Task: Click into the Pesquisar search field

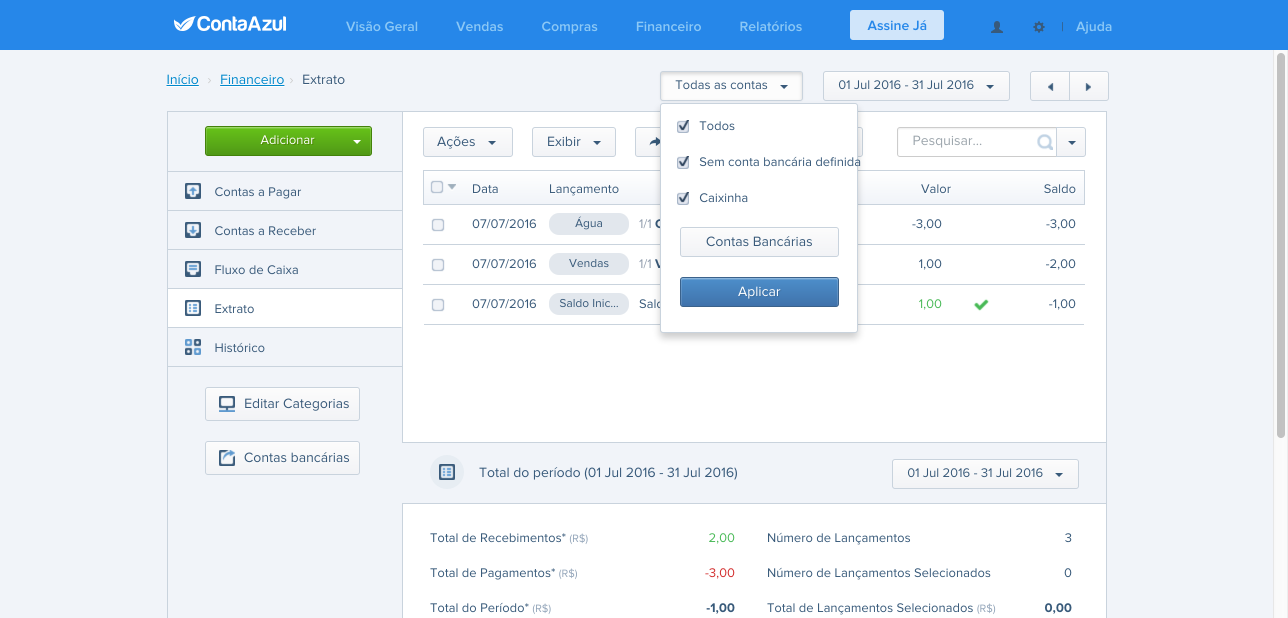Action: pyautogui.click(x=968, y=142)
